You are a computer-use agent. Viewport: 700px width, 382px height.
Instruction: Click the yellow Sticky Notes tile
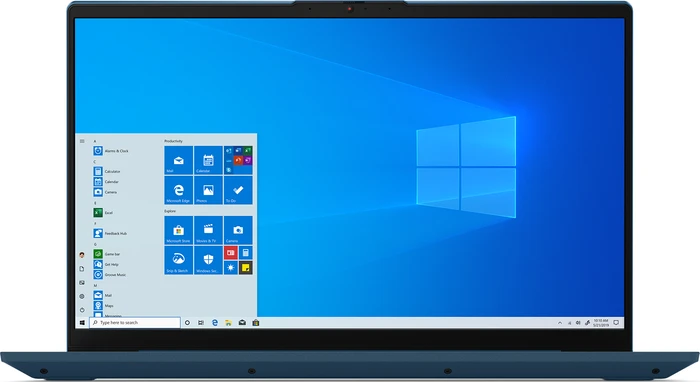[246, 268]
